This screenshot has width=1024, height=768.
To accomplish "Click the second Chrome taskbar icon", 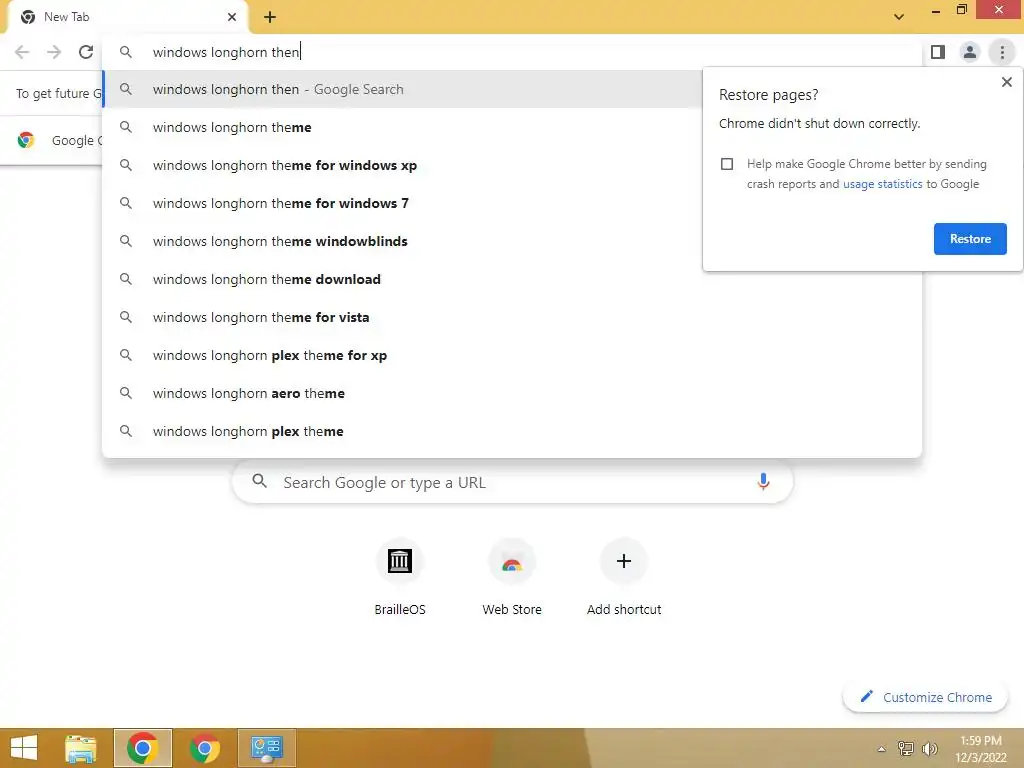I will [x=204, y=748].
